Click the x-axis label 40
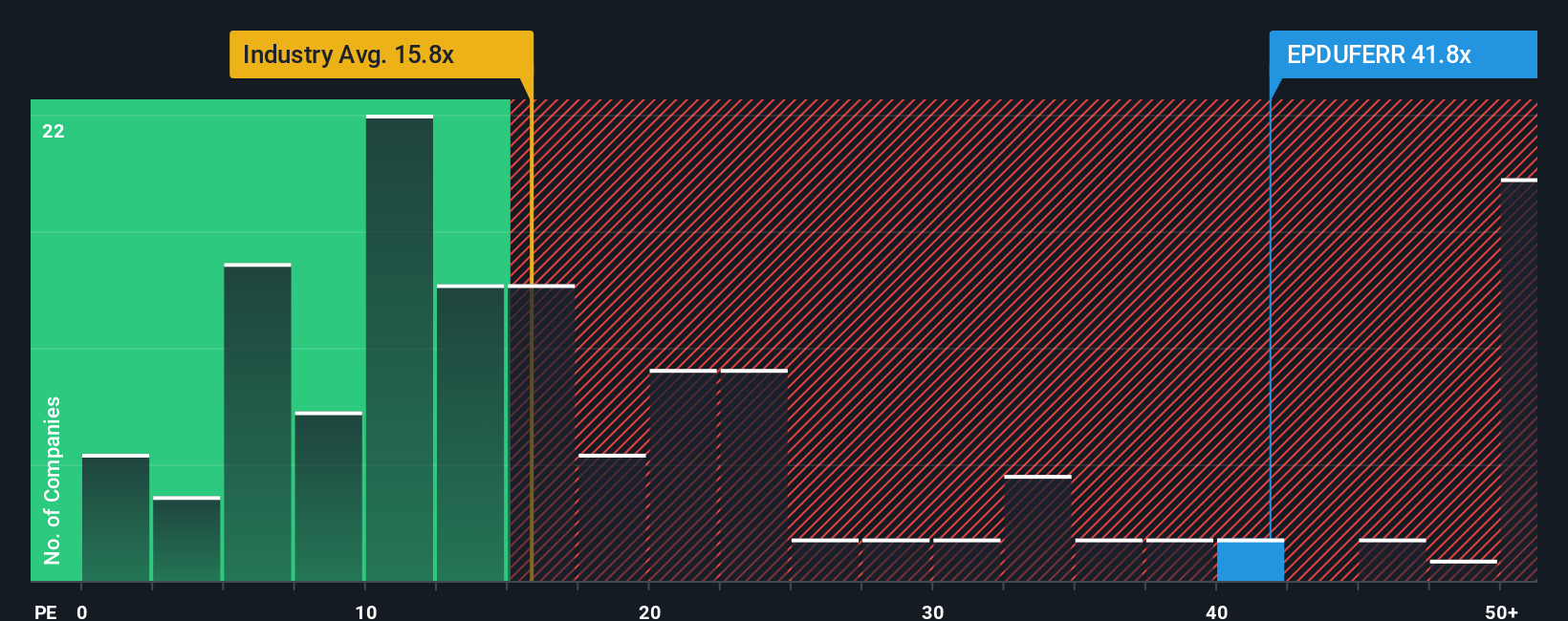The width and height of the screenshot is (1568, 621). (1216, 611)
